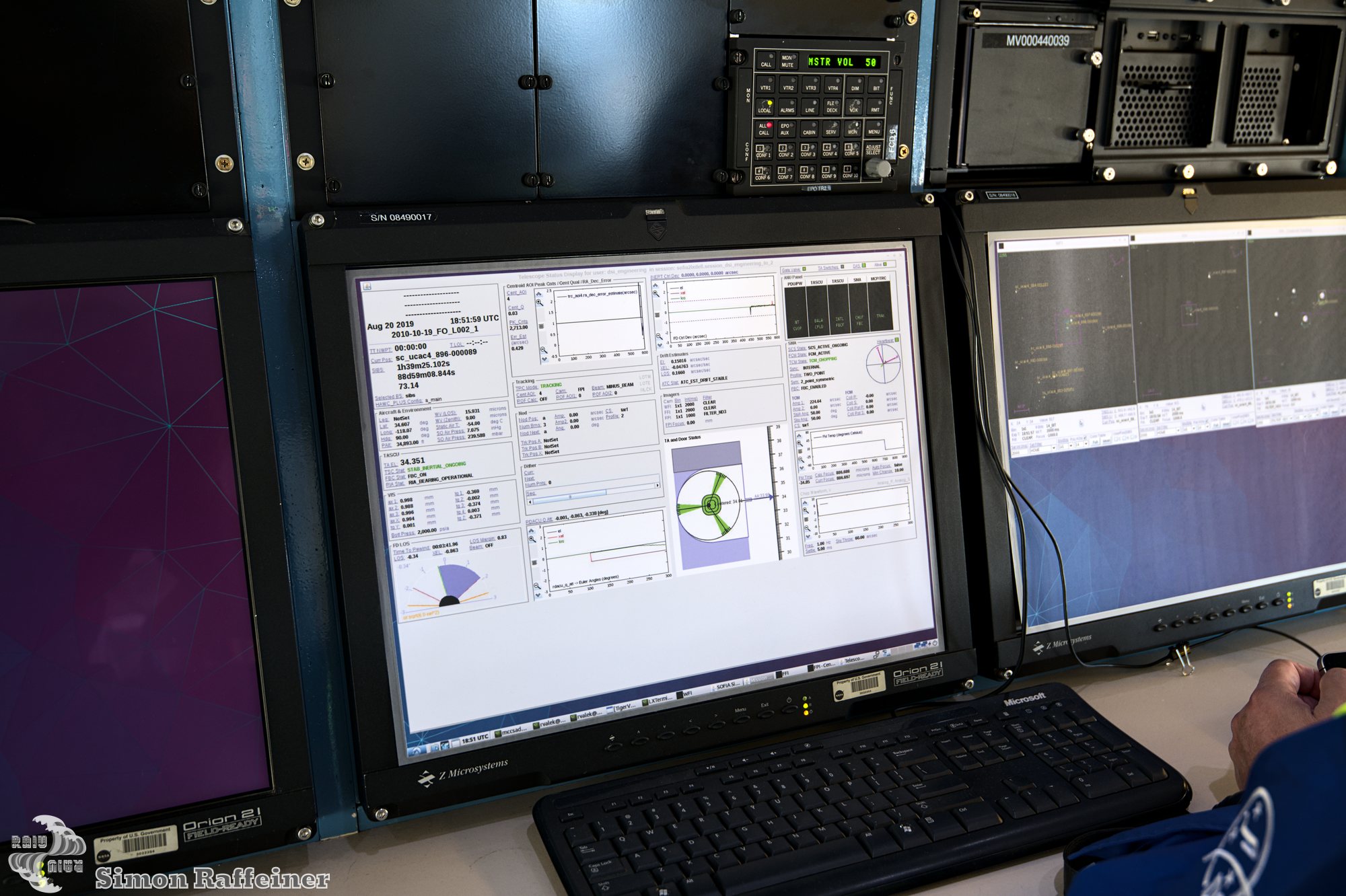Open the list menu icon of FD Ctrl Dev plot
The width and height of the screenshot is (1346, 896).
pos(658,315)
